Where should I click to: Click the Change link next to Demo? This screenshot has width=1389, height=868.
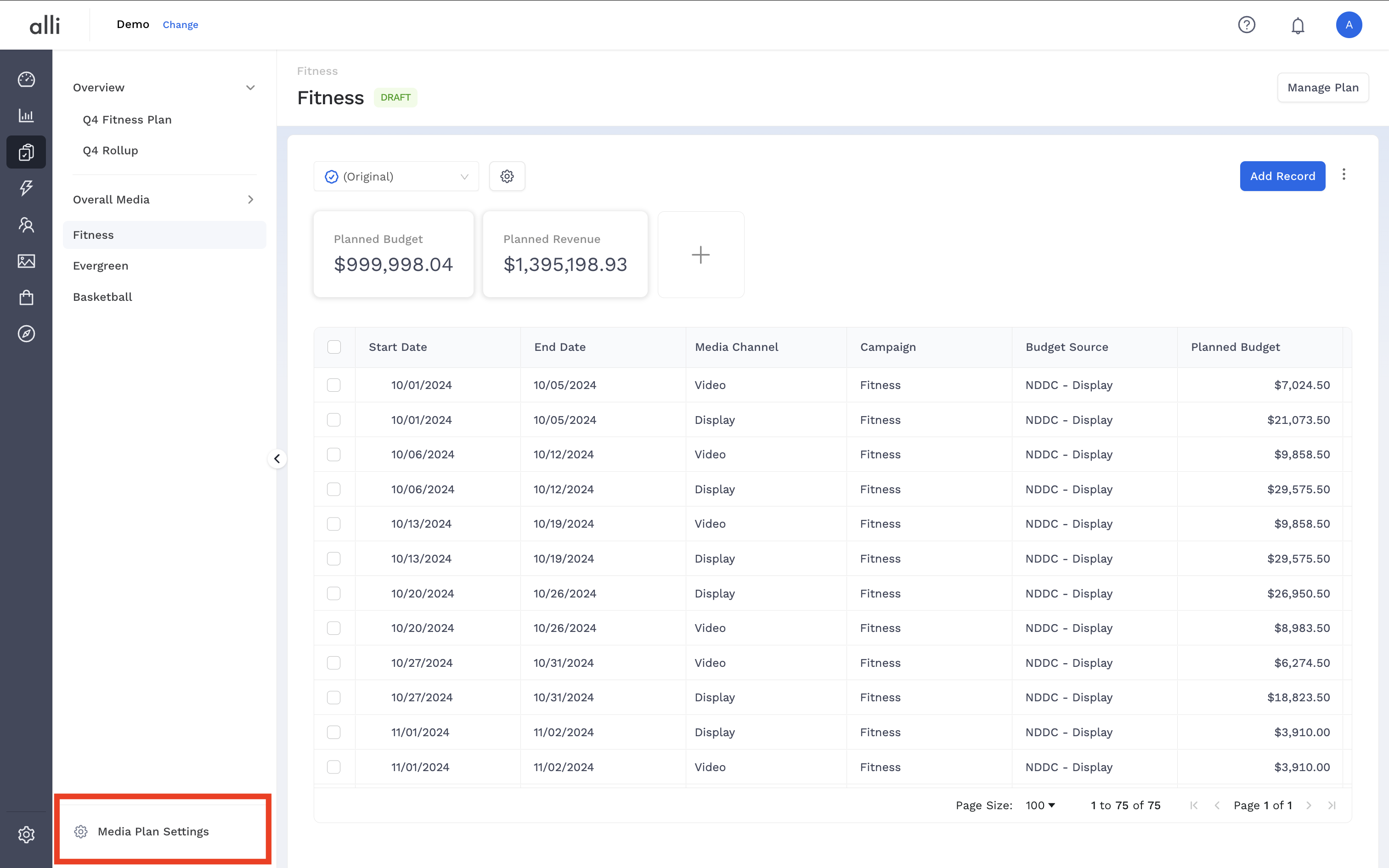[180, 25]
